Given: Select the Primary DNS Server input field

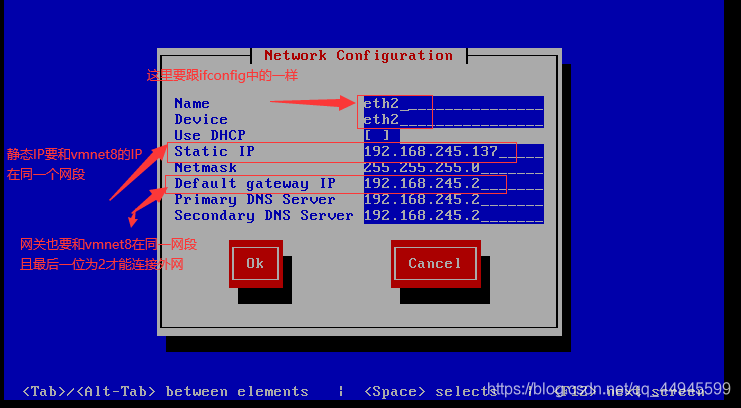Looking at the screenshot, I should tap(454, 200).
